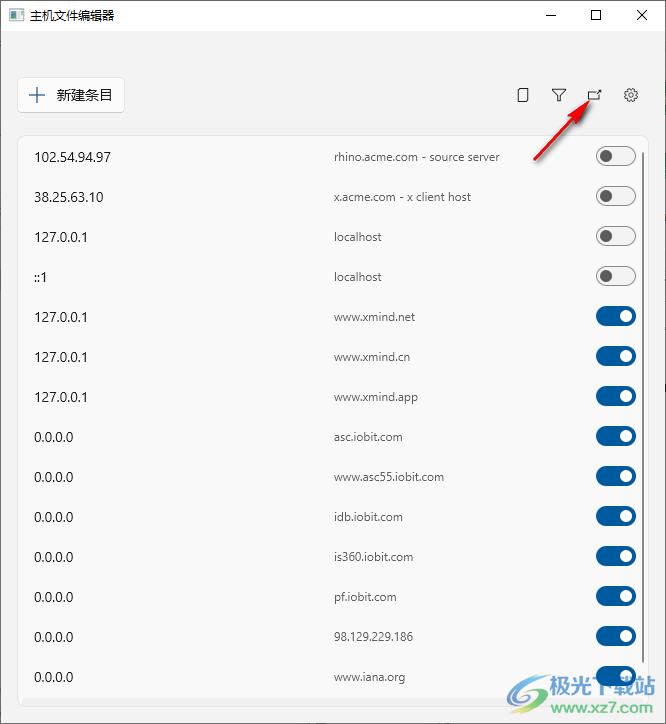Disable the is360.iobit.com toggle
The image size is (666, 724).
tap(616, 556)
